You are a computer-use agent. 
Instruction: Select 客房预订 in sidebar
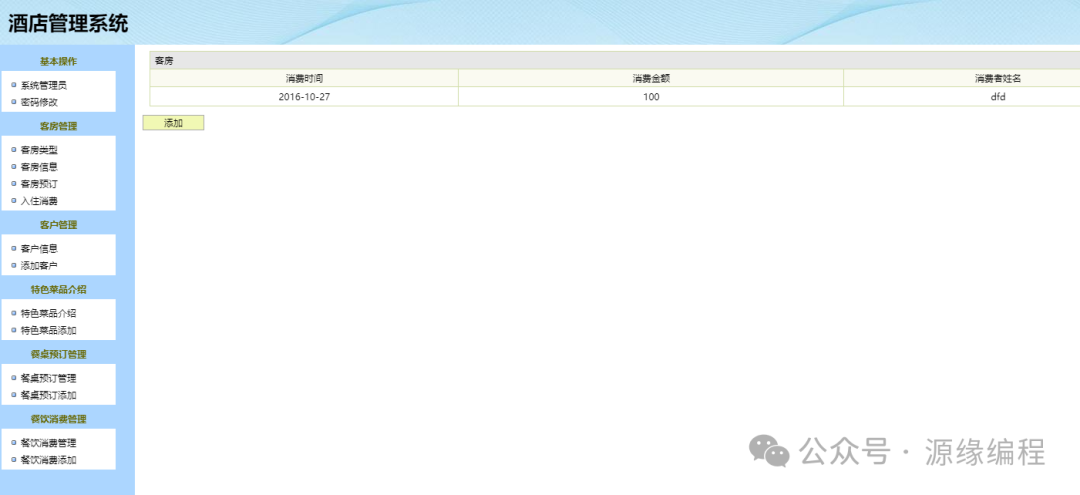pos(39,184)
